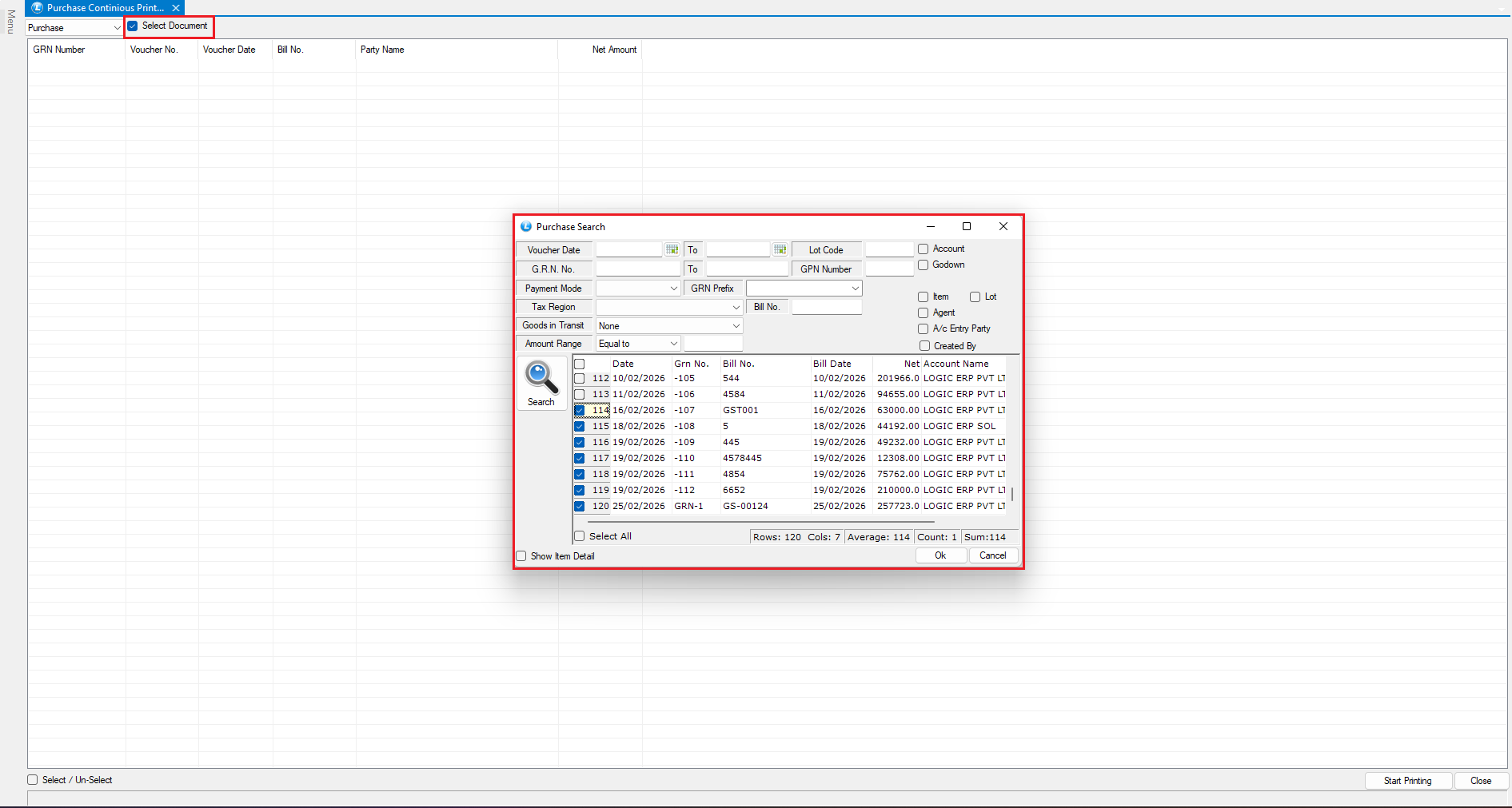The height and width of the screenshot is (808, 1512).
Task: Close the Purchase Search dialog
Action: click(1003, 227)
